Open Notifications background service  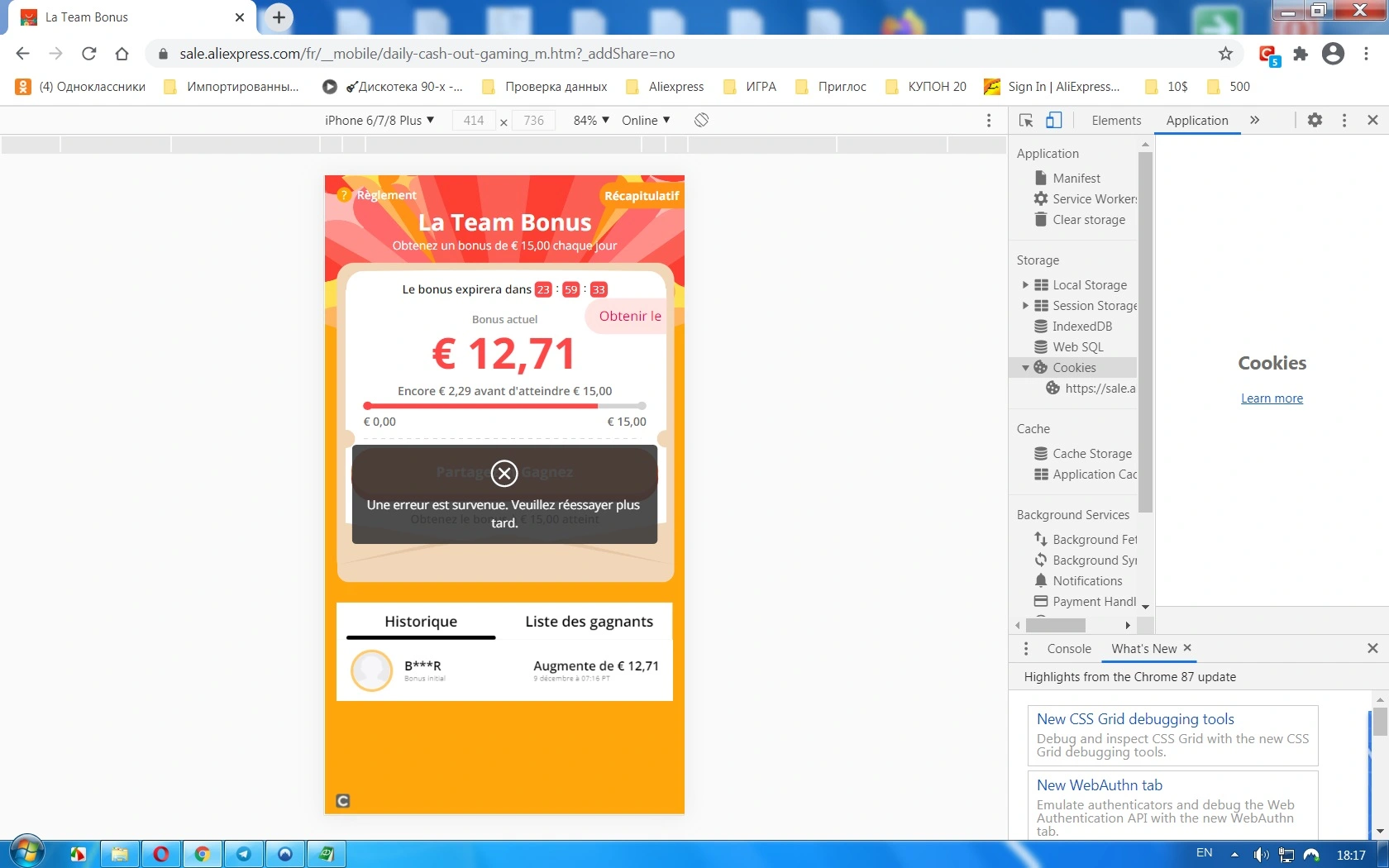(1078, 581)
